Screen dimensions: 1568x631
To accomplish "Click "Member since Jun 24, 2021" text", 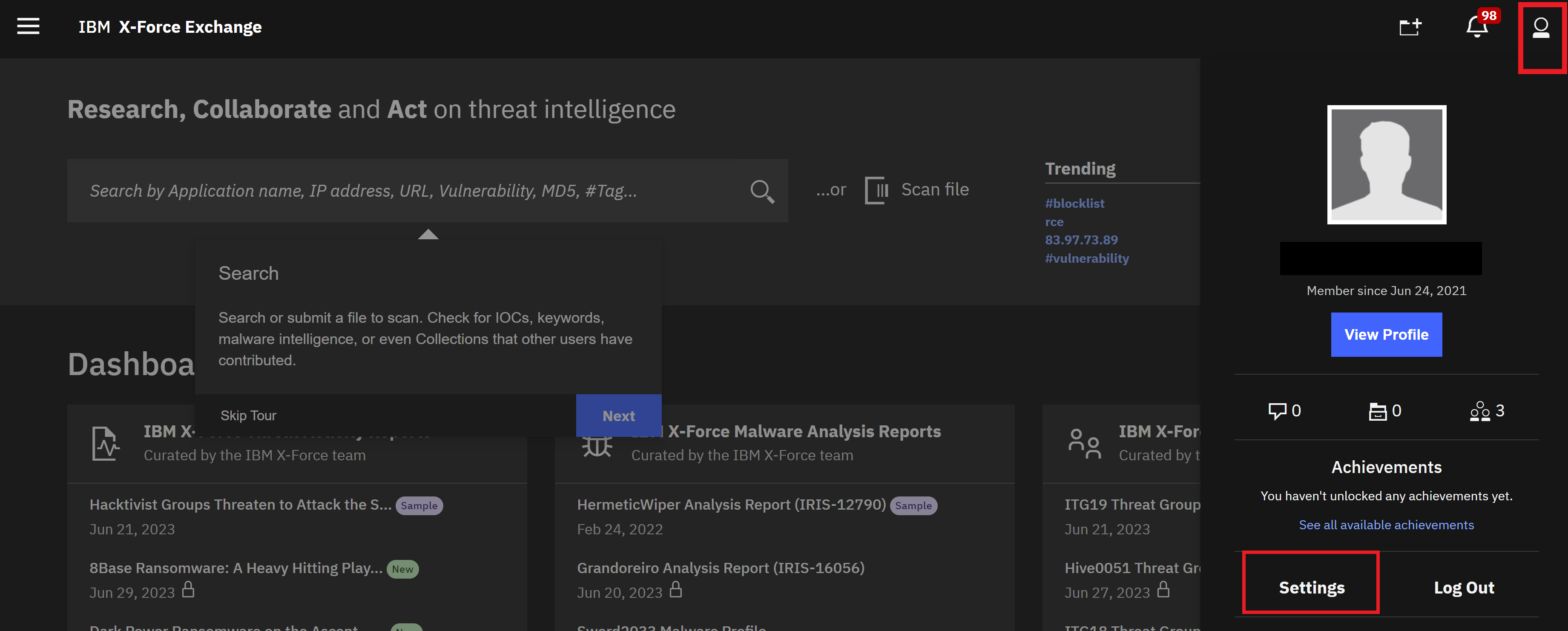I will pos(1386,291).
